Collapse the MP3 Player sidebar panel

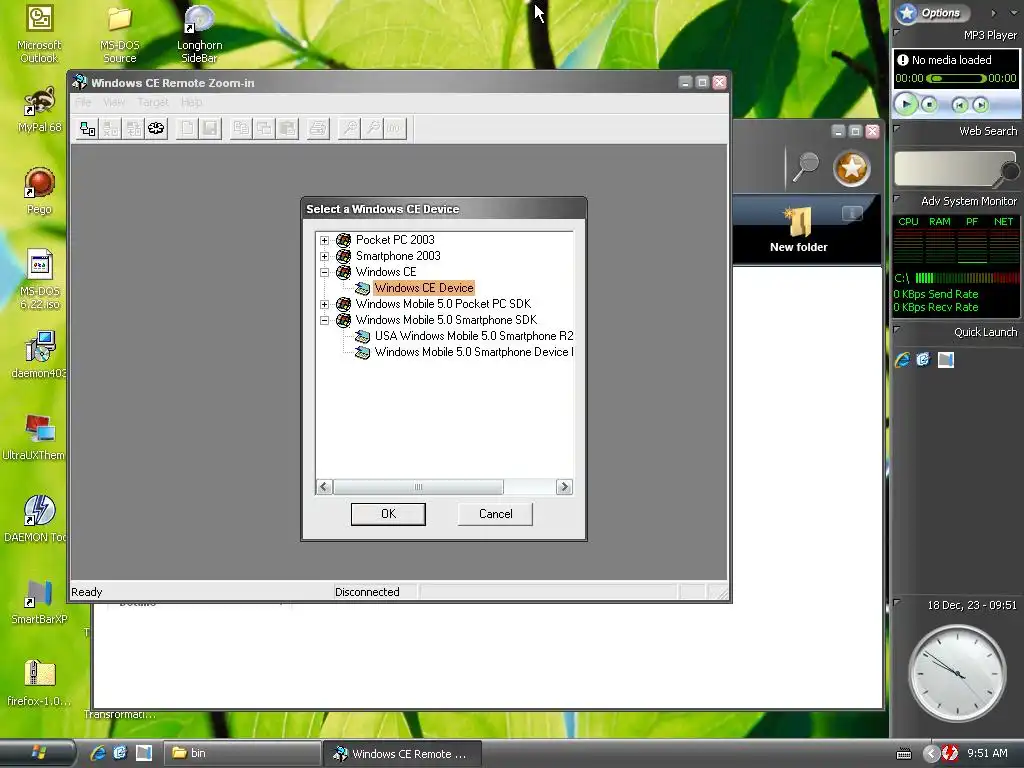[897, 32]
